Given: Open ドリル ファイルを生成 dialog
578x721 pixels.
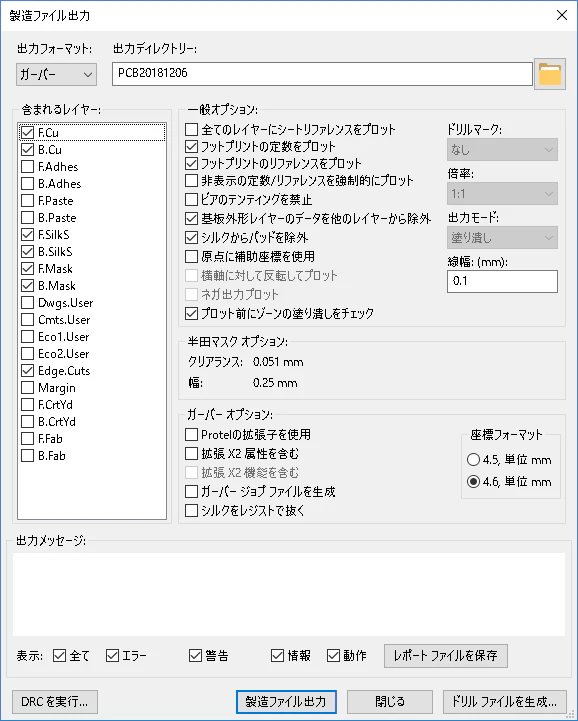Looking at the screenshot, I should (504, 702).
